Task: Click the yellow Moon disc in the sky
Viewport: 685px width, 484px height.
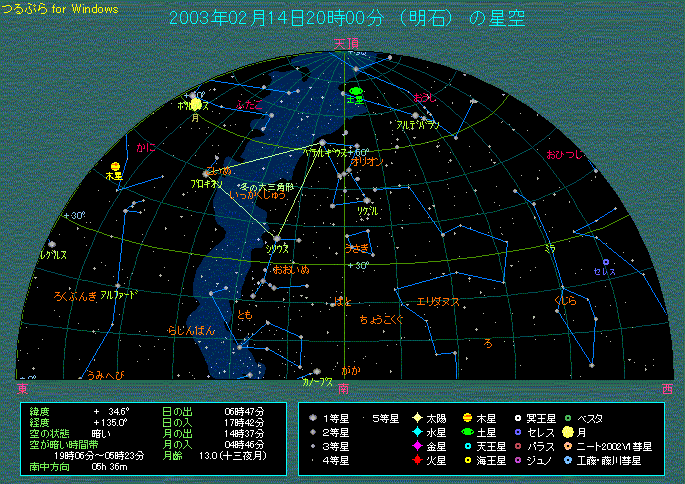Action: tap(196, 103)
